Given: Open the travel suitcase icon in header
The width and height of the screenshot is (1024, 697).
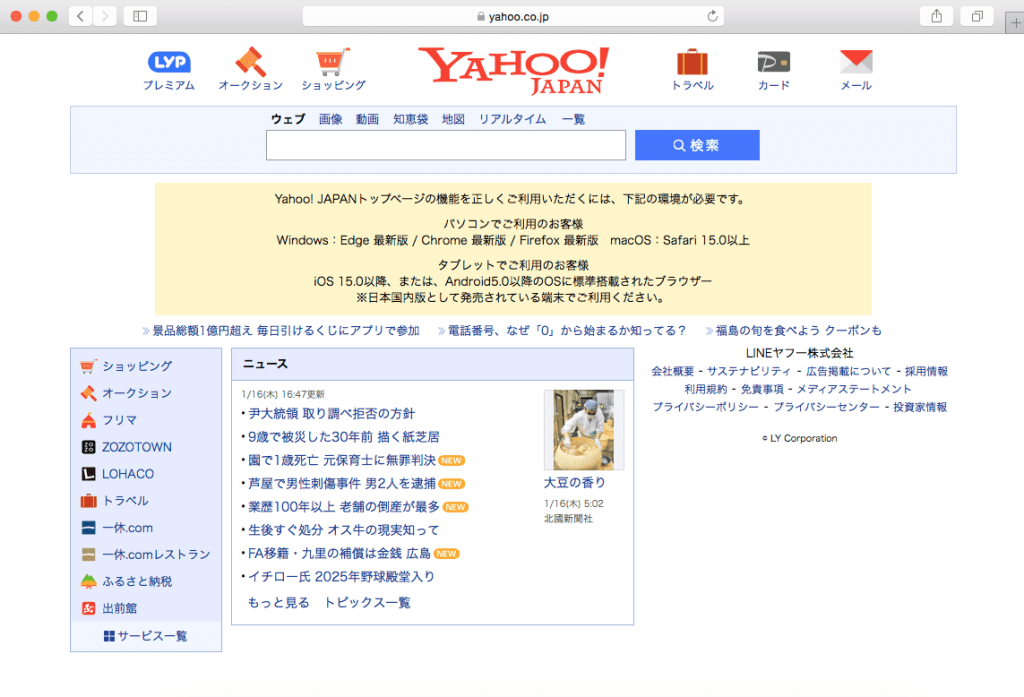Looking at the screenshot, I should 692,62.
